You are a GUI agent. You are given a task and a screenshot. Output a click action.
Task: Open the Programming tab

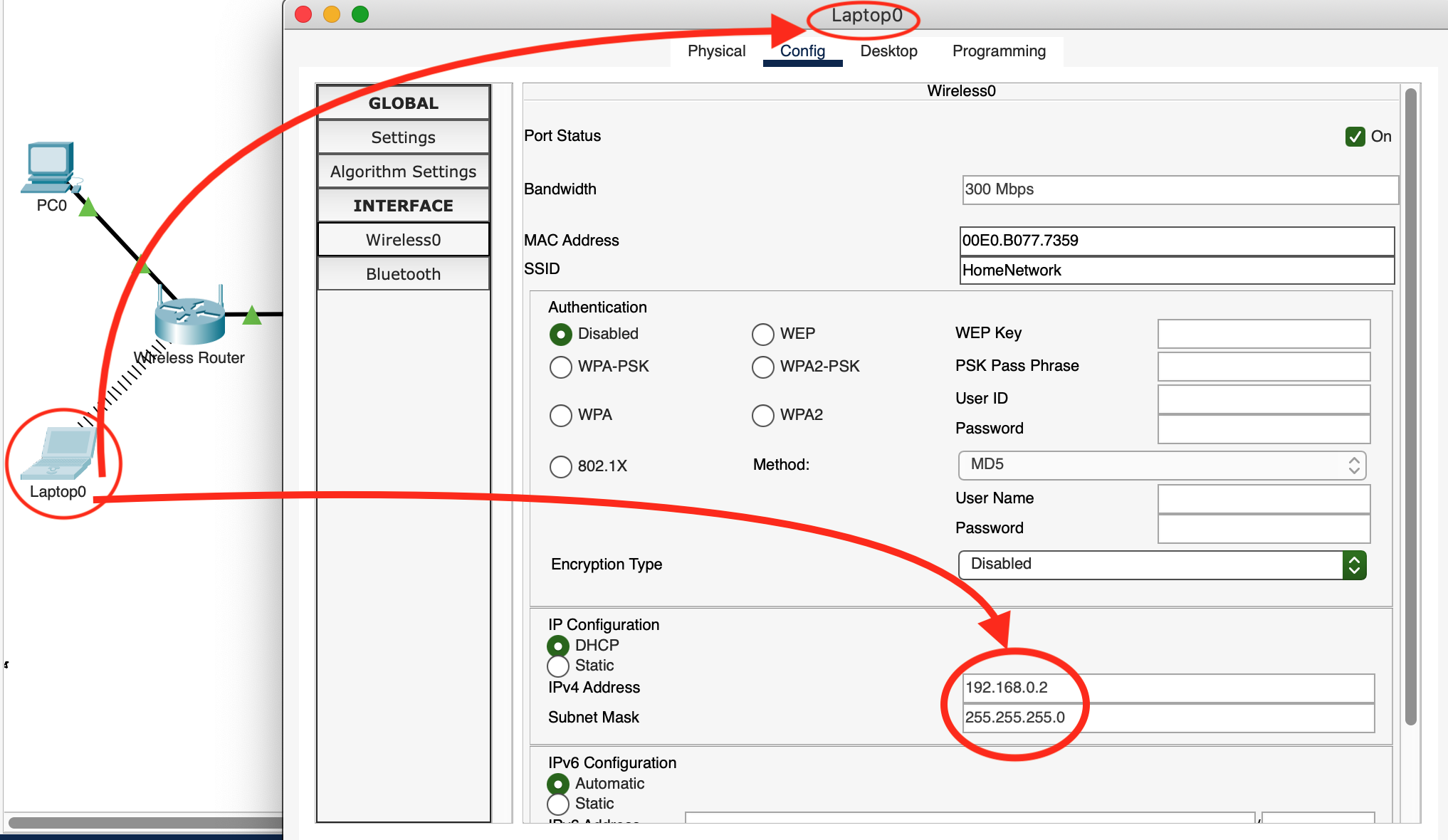(x=999, y=51)
